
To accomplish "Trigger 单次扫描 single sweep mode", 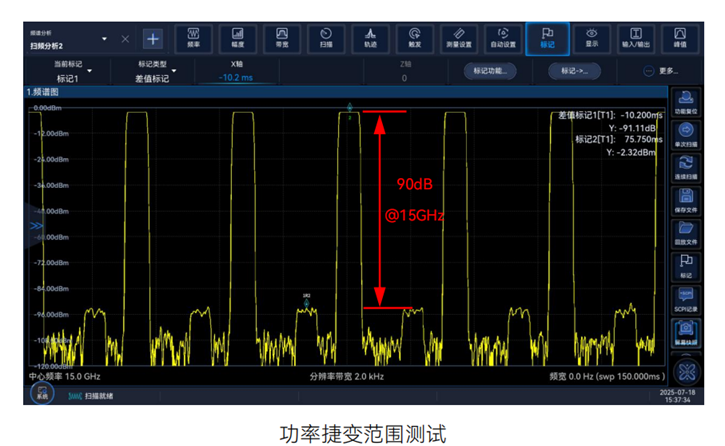I will (x=686, y=135).
